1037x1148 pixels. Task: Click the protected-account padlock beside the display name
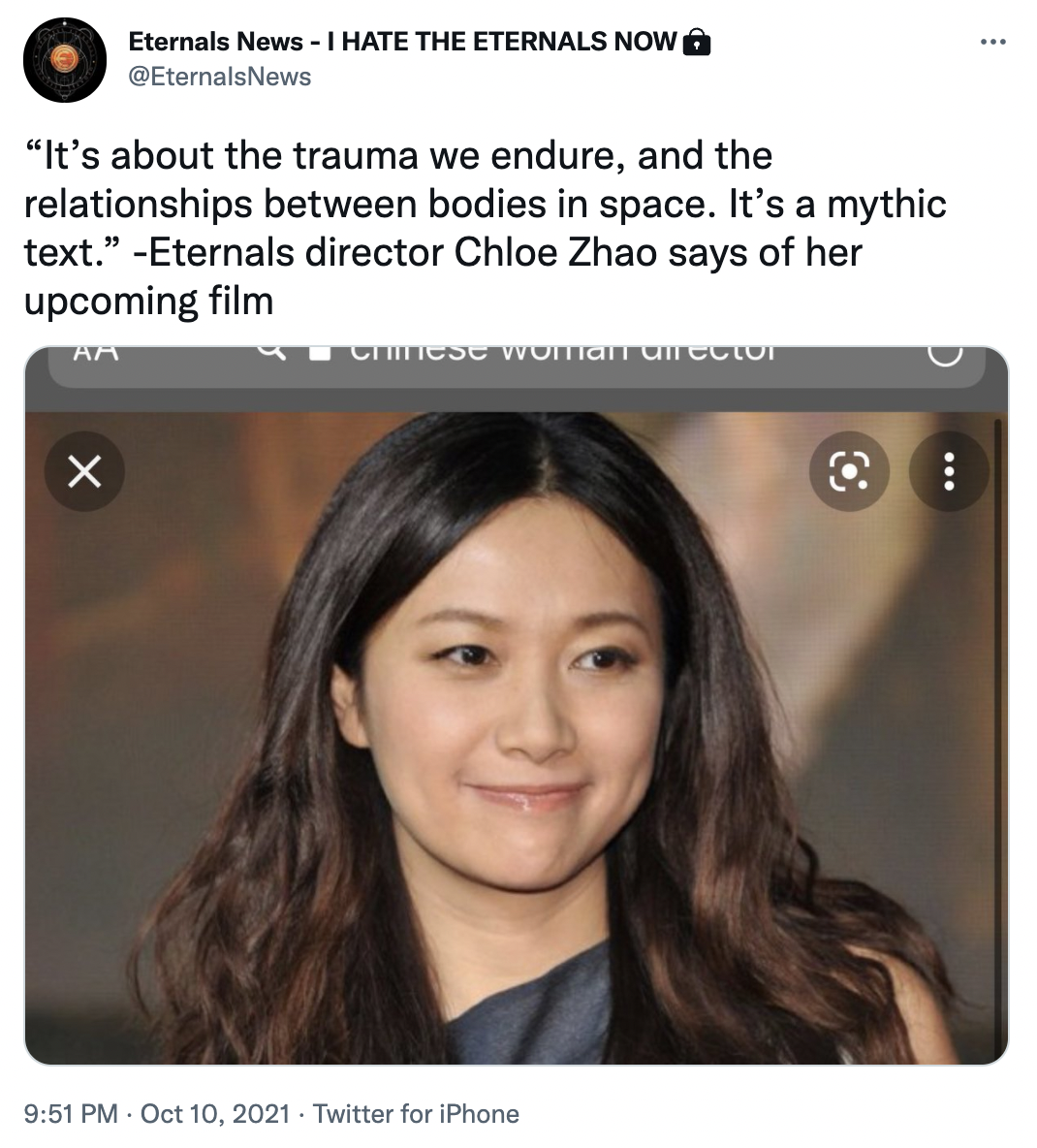(696, 44)
